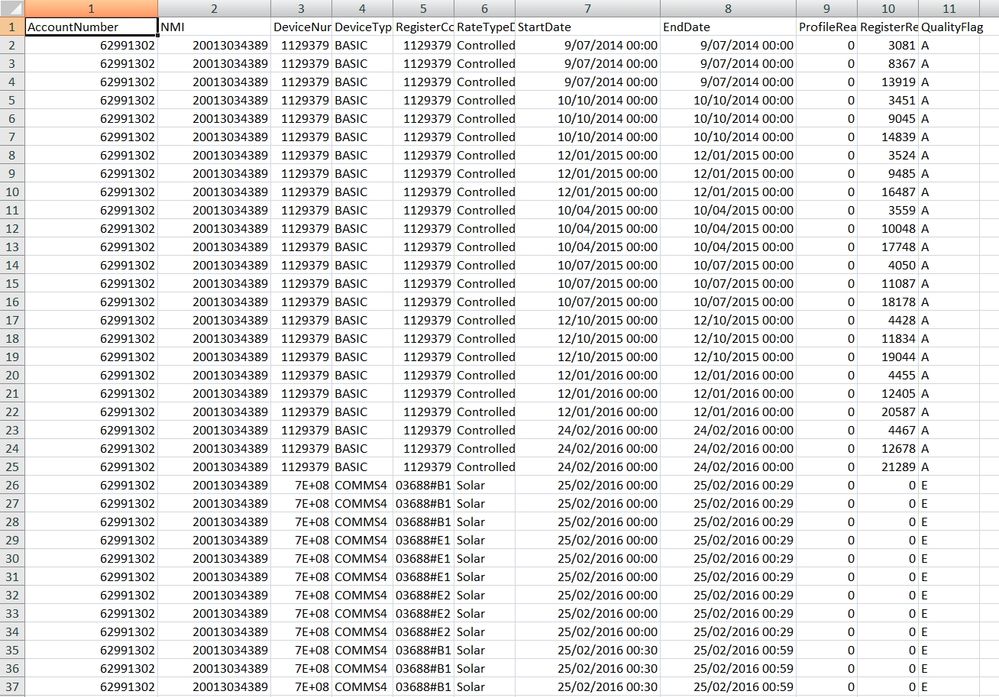
Task: Select the cell containing 21289
Action: click(x=887, y=468)
